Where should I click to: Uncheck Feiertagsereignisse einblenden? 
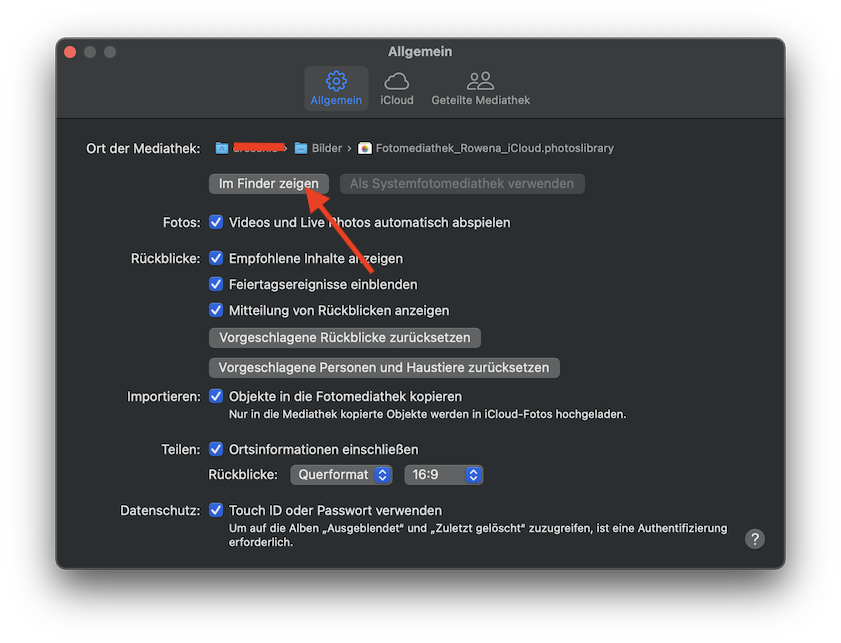(x=216, y=284)
